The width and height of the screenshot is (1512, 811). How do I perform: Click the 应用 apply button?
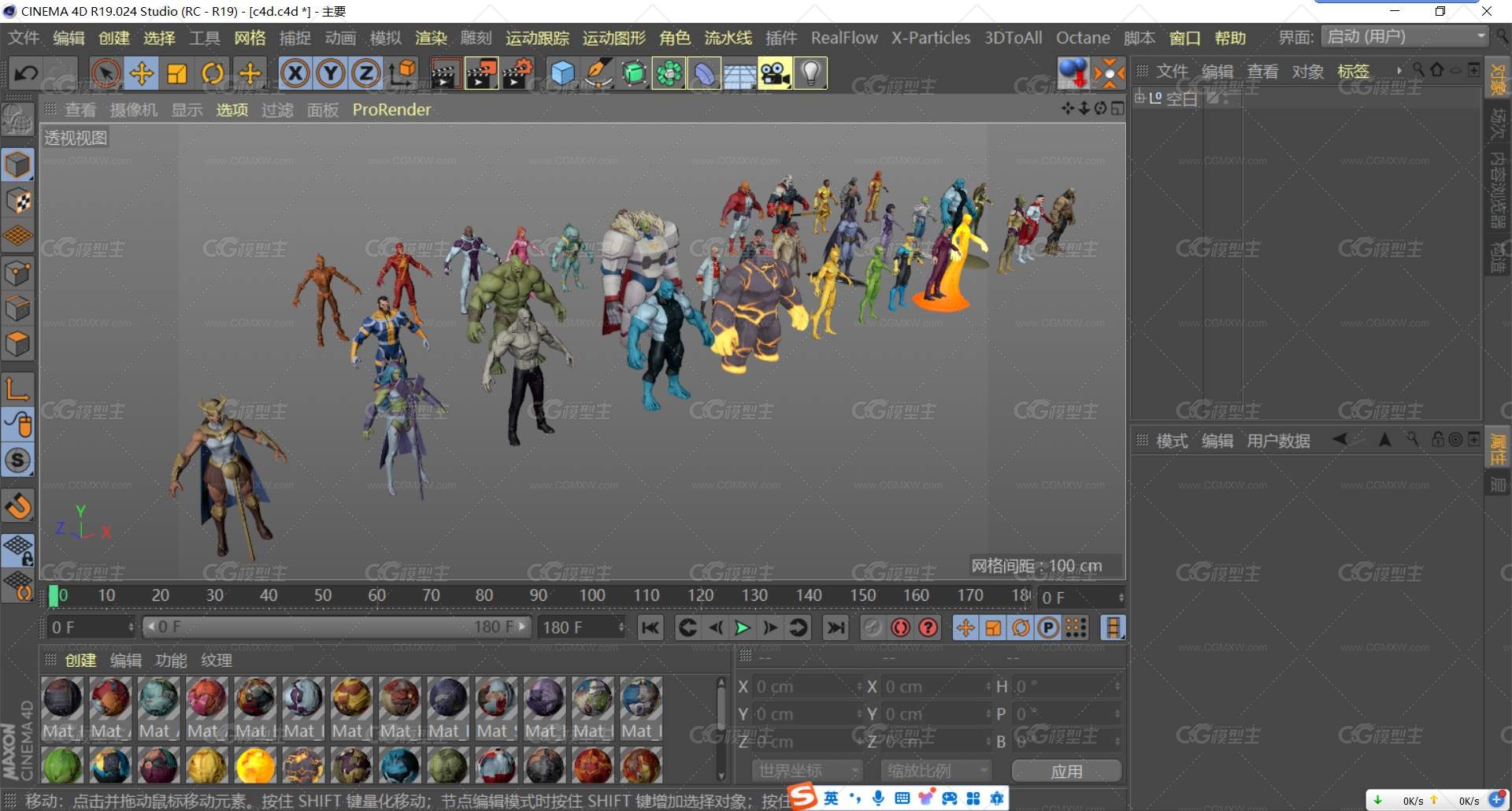pyautogui.click(x=1067, y=771)
